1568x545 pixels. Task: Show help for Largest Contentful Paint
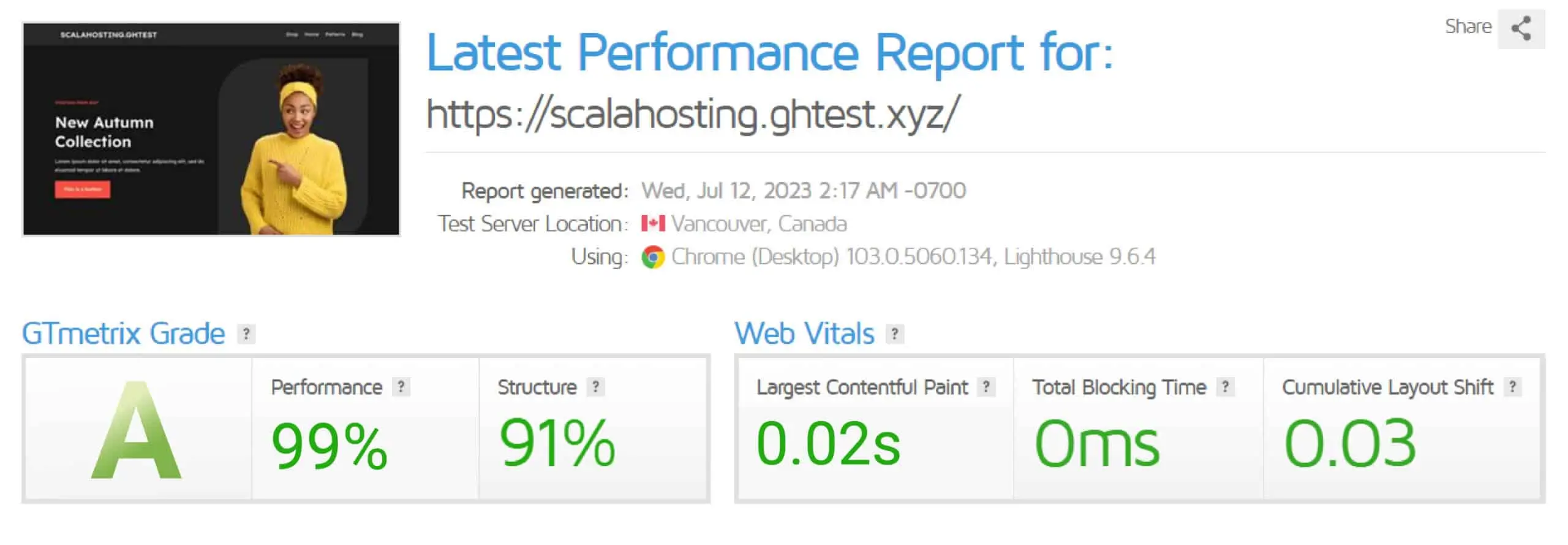[x=986, y=387]
